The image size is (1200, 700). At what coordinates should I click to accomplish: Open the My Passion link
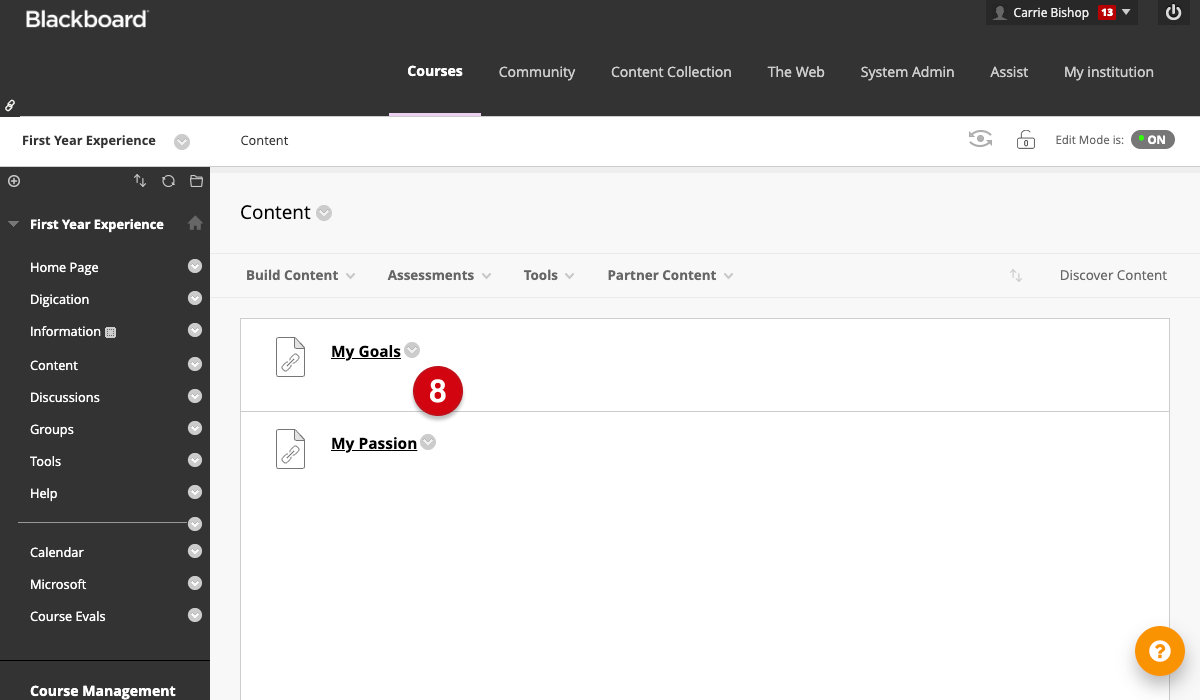(374, 443)
